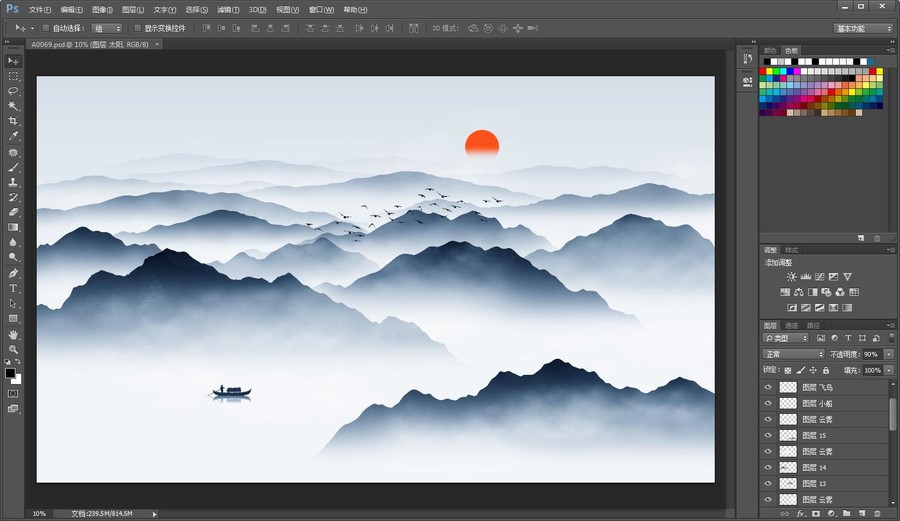Switch to the 样式 tab
This screenshot has width=900, height=521.
point(792,250)
